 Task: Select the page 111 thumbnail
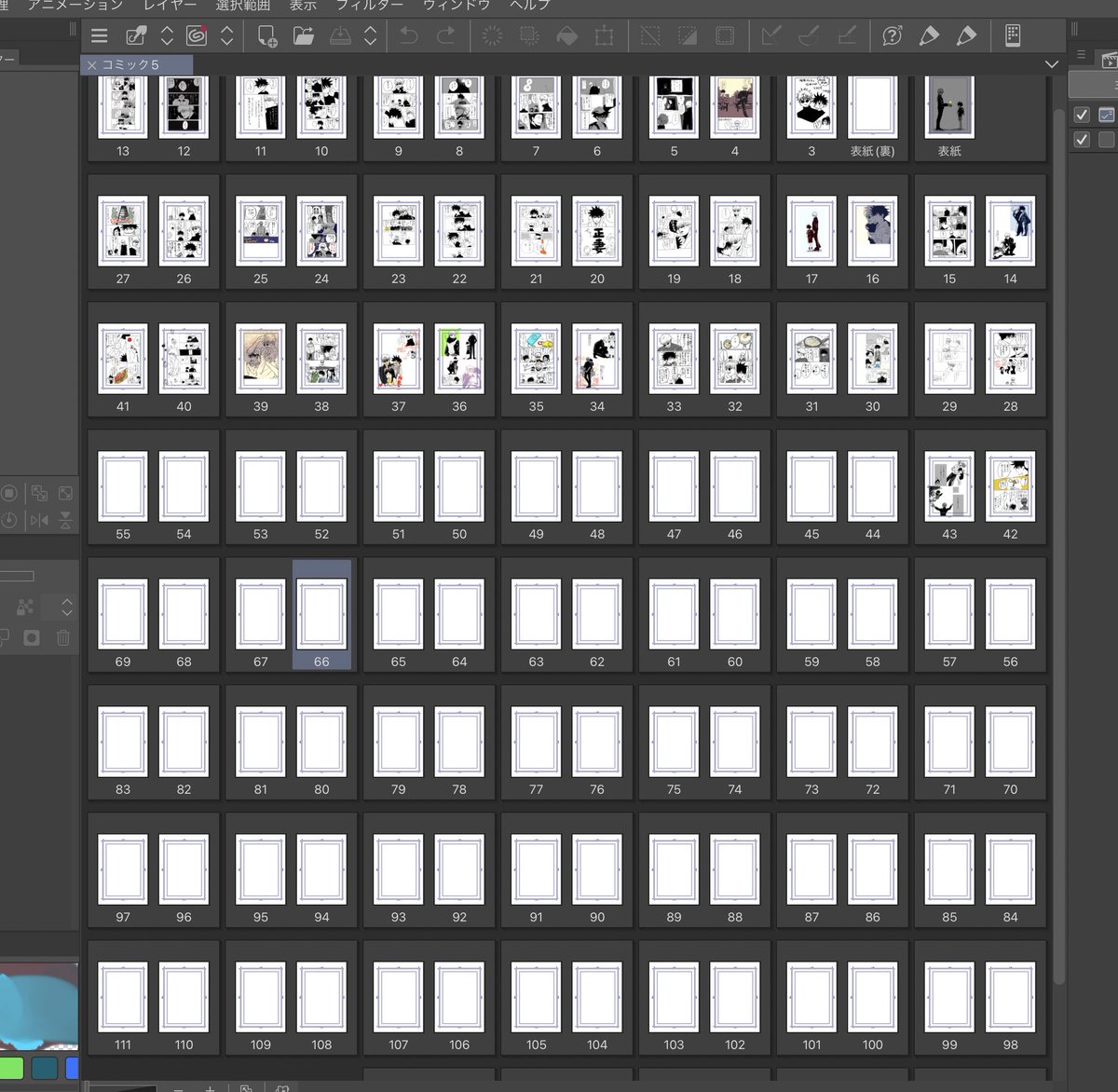point(123,997)
